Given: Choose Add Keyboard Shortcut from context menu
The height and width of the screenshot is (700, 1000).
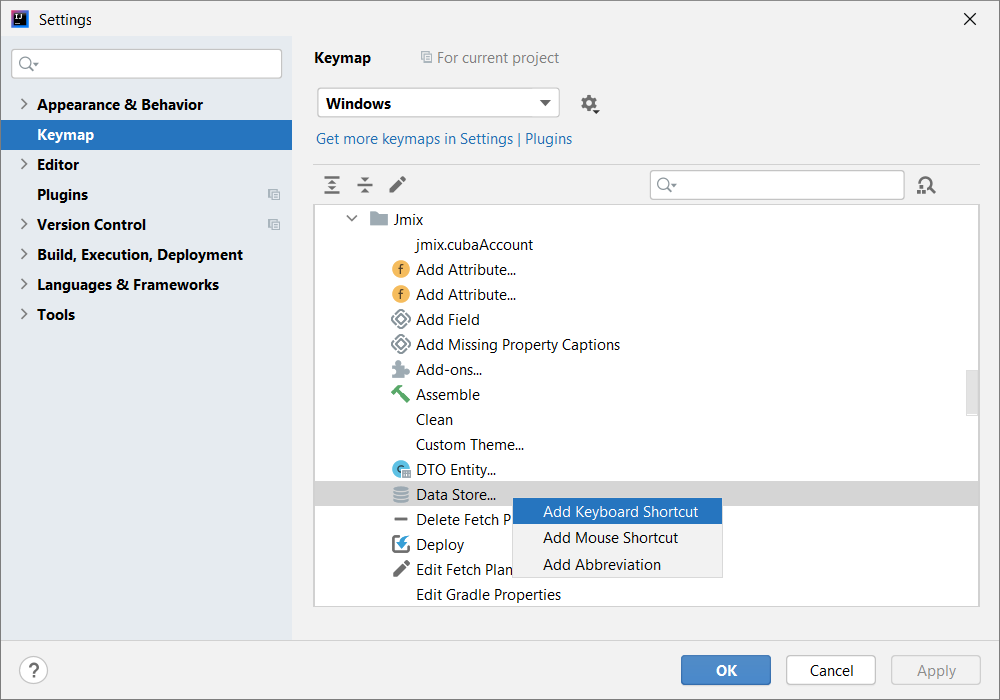Looking at the screenshot, I should (617, 511).
